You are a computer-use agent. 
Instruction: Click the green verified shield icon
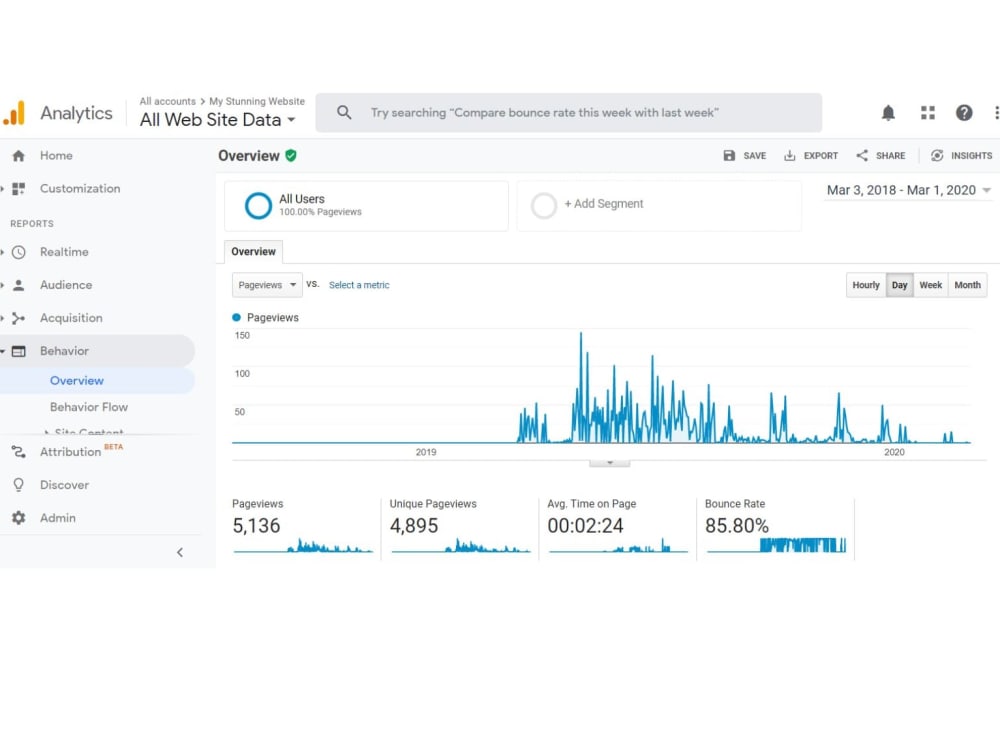291,156
